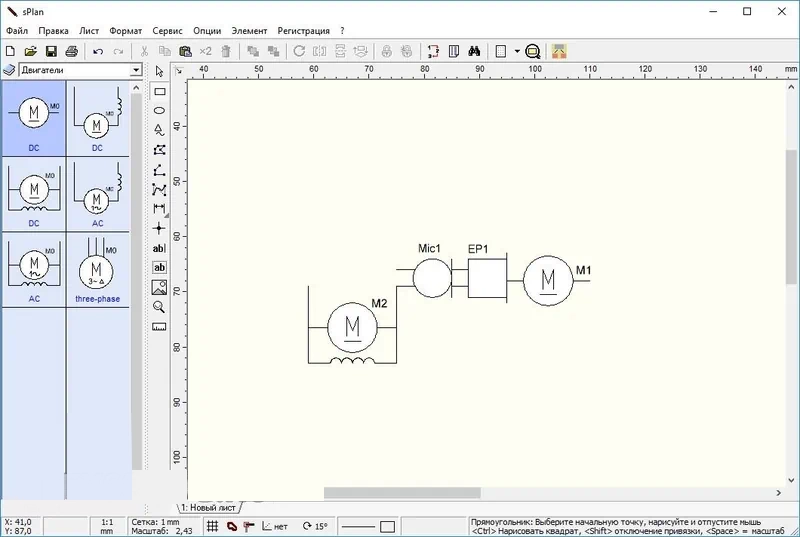The image size is (800, 537).
Task: Expand the grid options dropdown arrow
Action: click(517, 50)
